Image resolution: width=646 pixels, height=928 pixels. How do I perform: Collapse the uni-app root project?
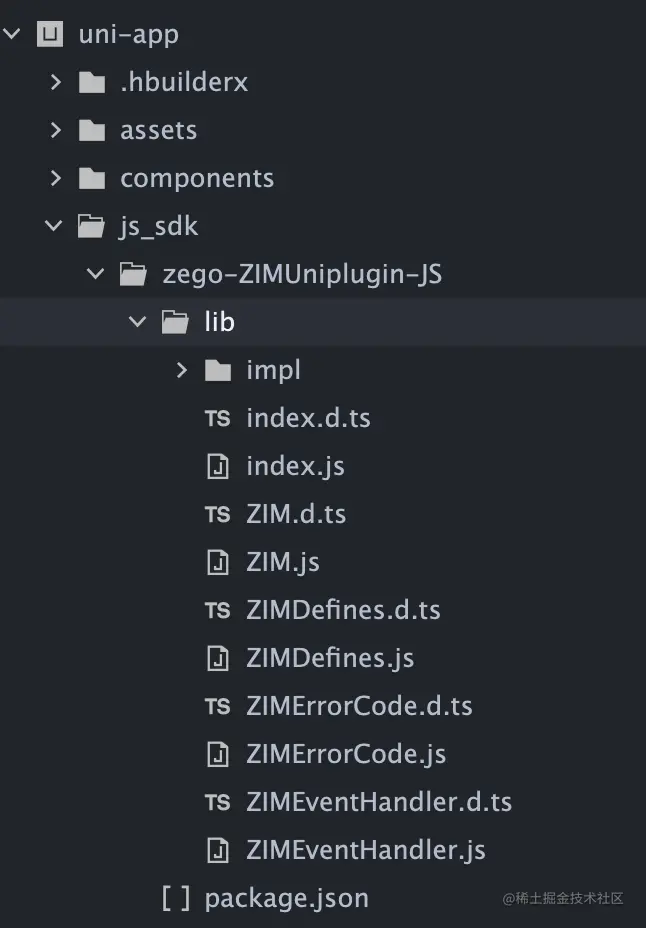click(x=12, y=34)
